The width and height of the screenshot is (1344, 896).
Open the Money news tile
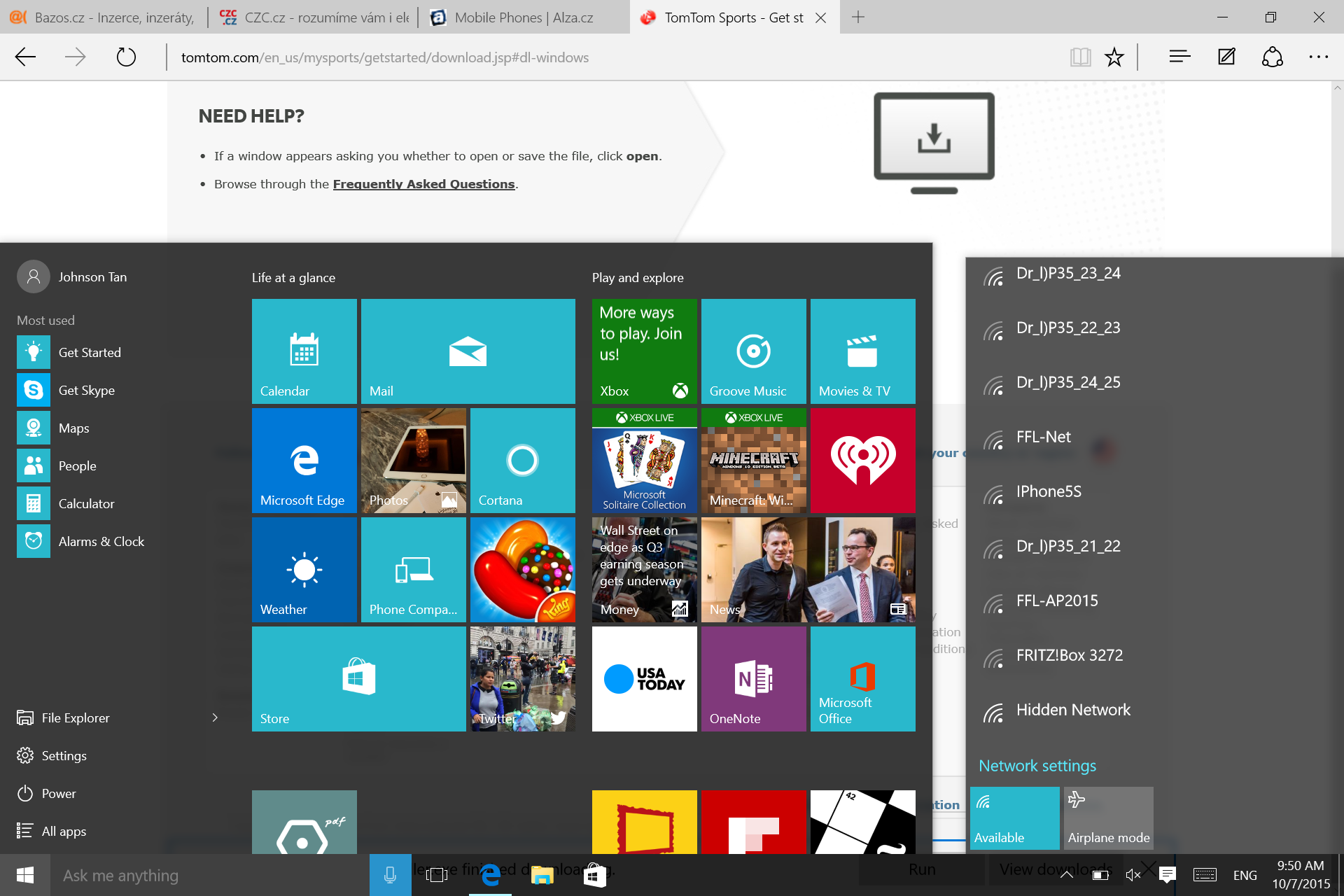[644, 569]
